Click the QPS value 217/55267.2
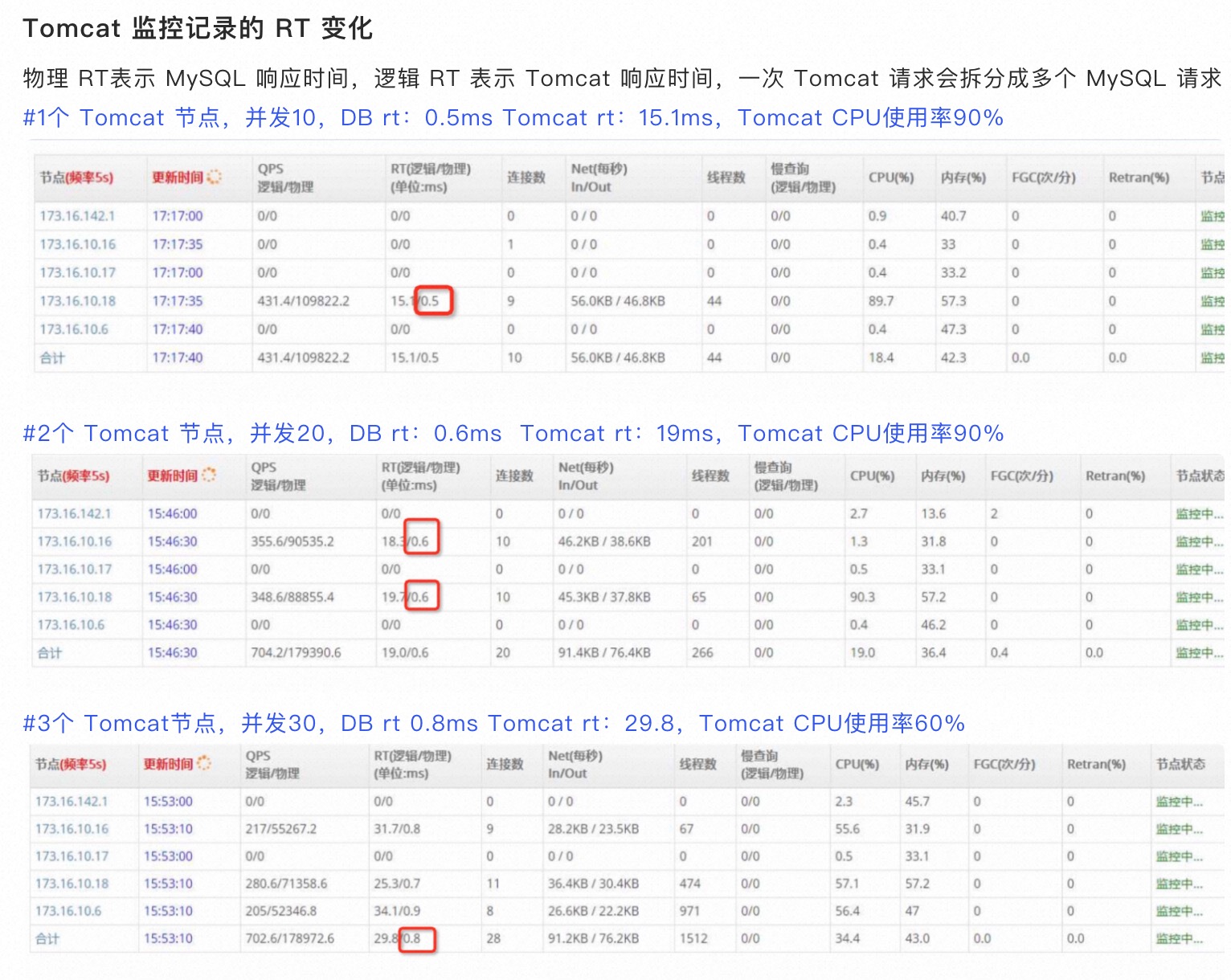 click(281, 828)
